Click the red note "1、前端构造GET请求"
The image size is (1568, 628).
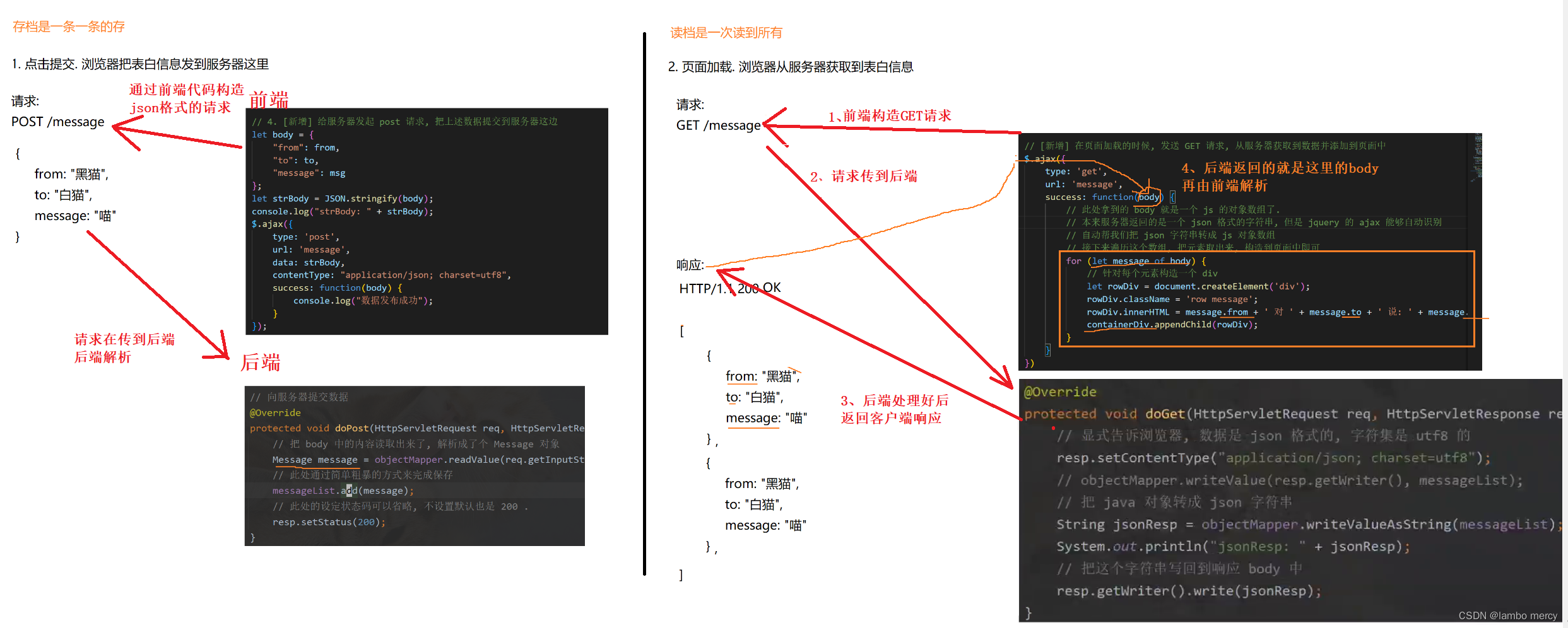[x=890, y=116]
